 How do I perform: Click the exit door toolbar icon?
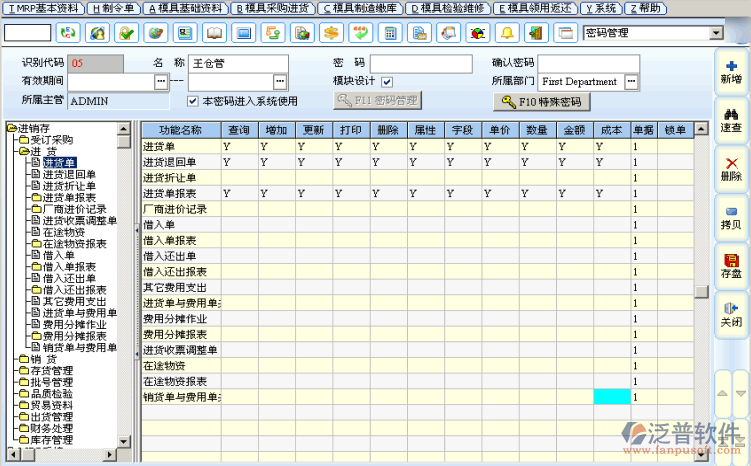coord(535,33)
